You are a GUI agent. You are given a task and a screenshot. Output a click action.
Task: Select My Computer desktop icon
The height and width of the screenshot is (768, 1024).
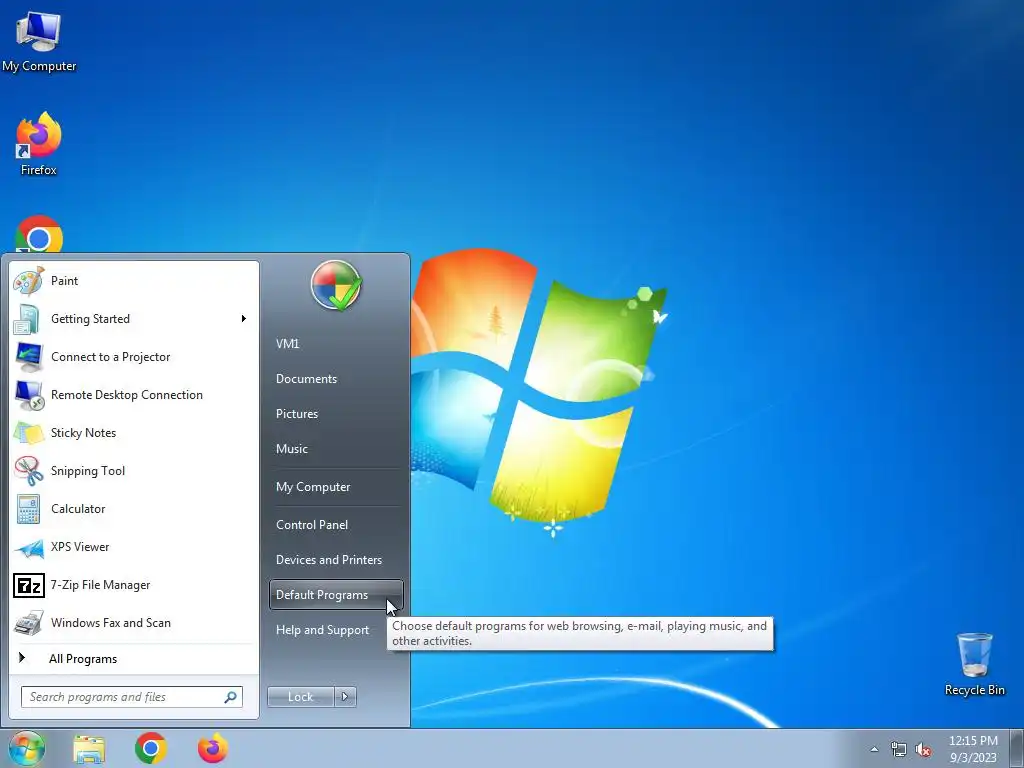pos(39,41)
